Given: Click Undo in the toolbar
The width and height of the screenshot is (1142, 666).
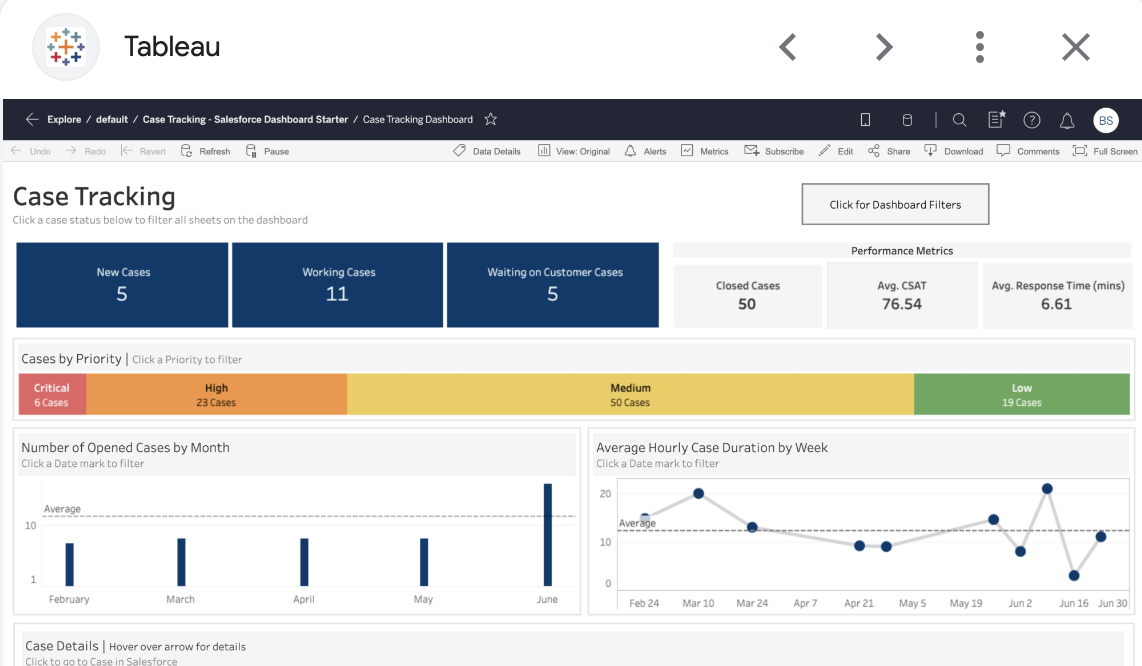Looking at the screenshot, I should 31,151.
